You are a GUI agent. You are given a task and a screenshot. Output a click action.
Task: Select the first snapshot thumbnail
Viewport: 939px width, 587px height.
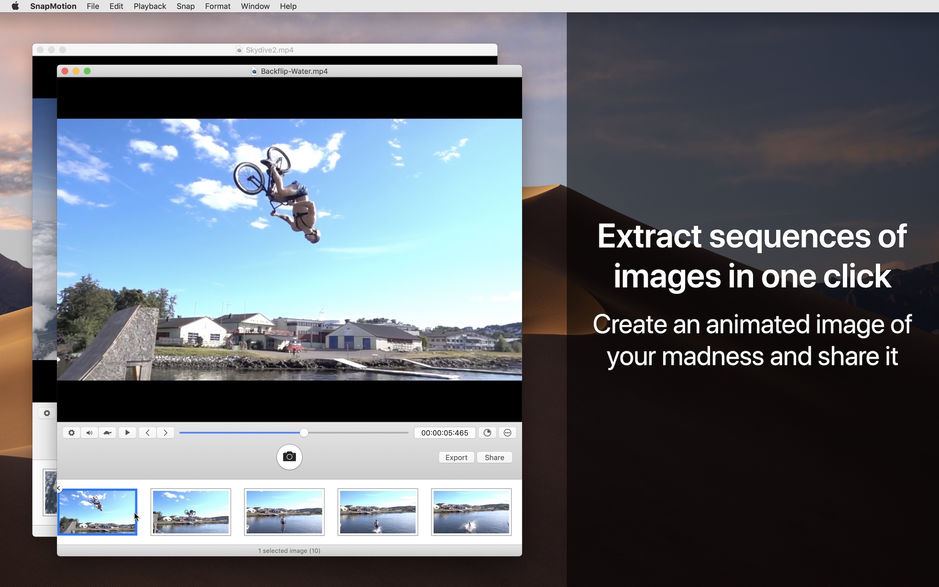97,511
